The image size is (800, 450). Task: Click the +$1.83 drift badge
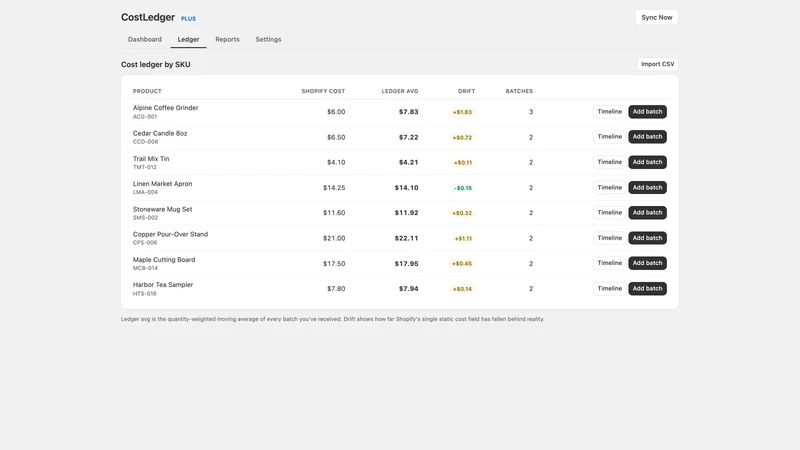point(462,112)
